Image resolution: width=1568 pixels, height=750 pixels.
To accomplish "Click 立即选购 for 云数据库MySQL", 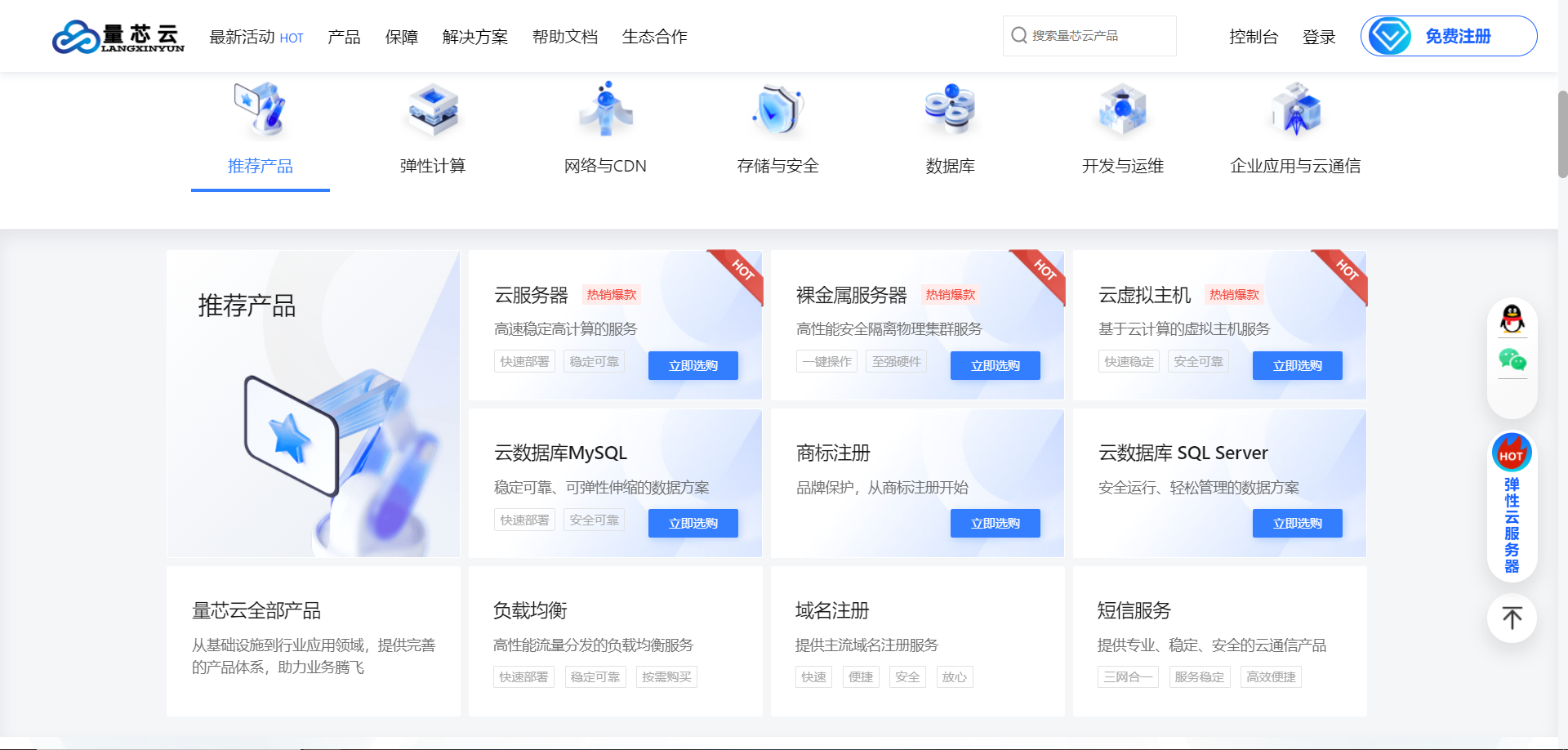I will click(x=693, y=523).
